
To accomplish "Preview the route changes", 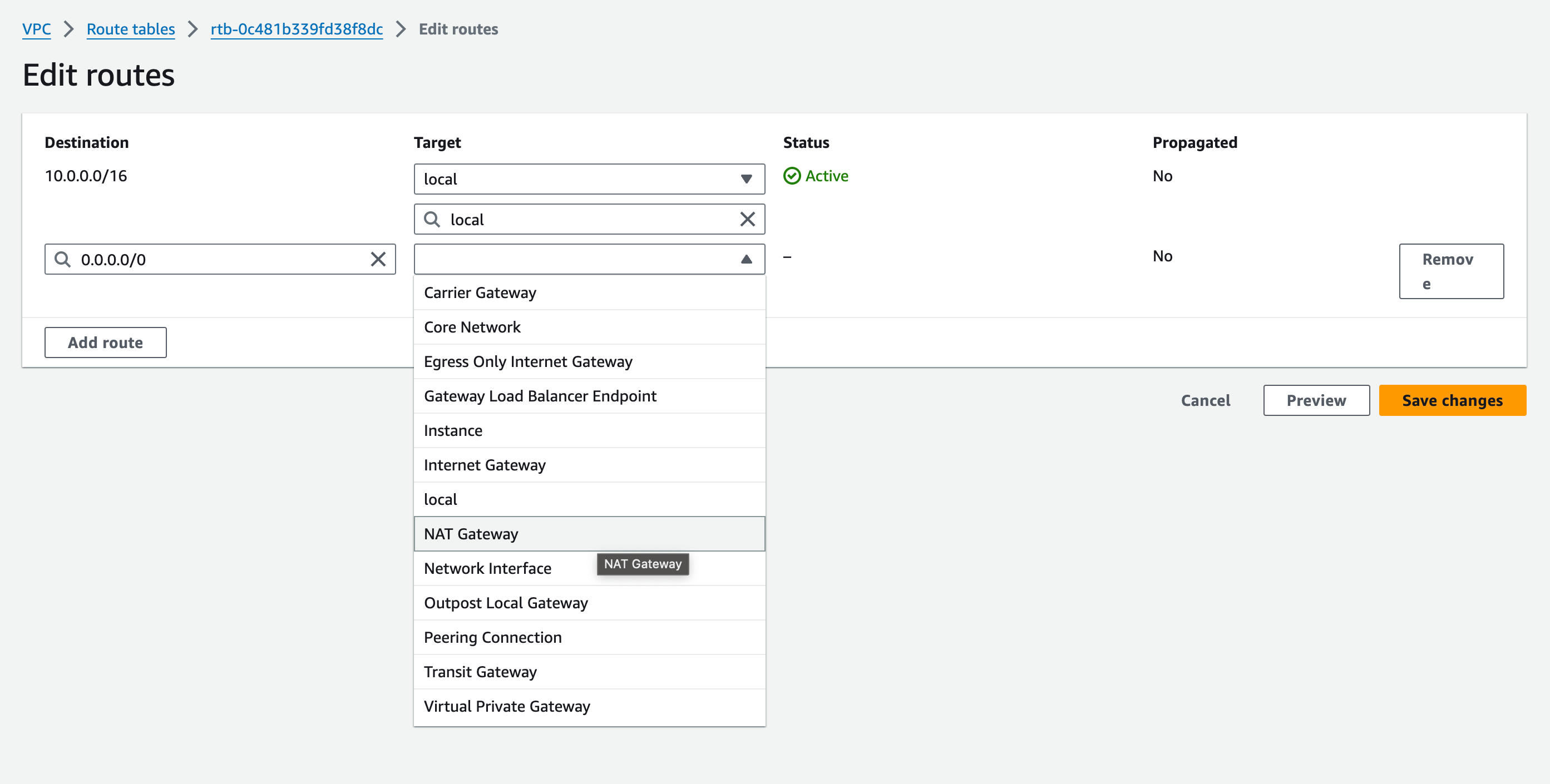I will click(x=1316, y=400).
